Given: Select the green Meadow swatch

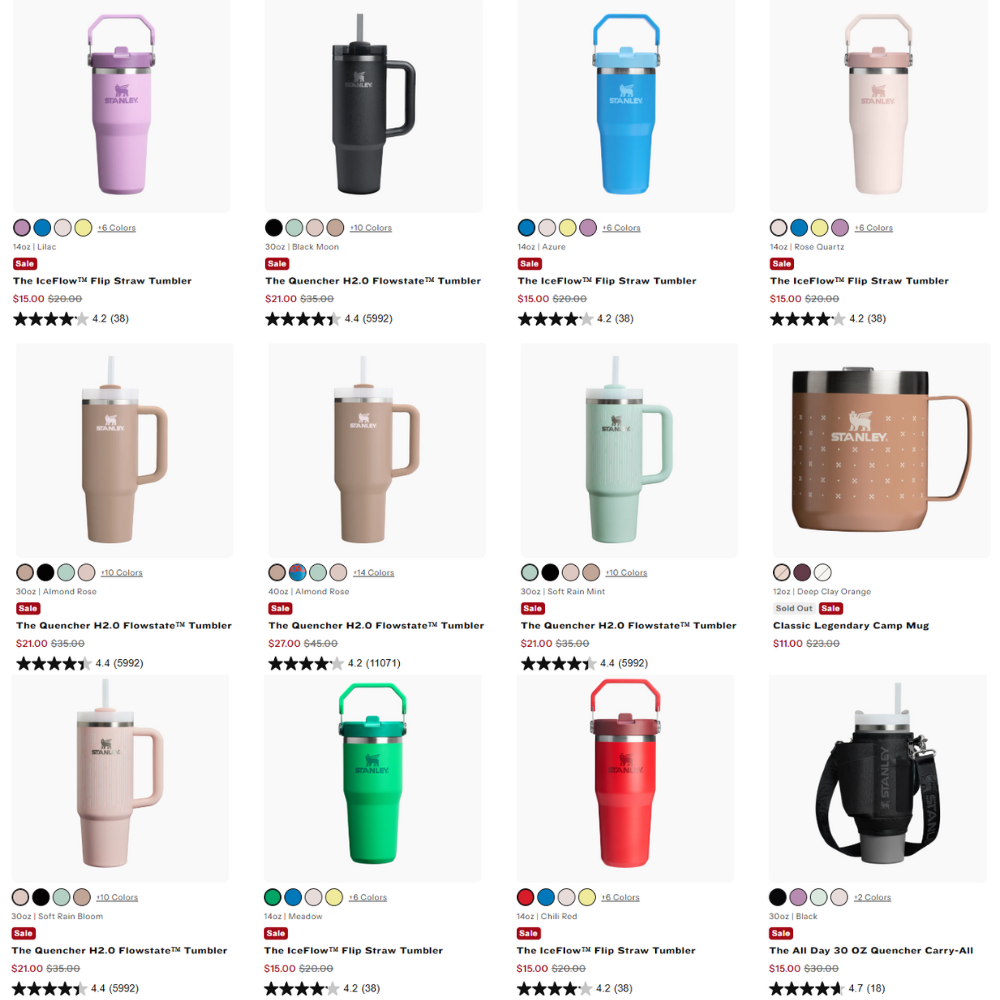Looking at the screenshot, I should point(272,897).
